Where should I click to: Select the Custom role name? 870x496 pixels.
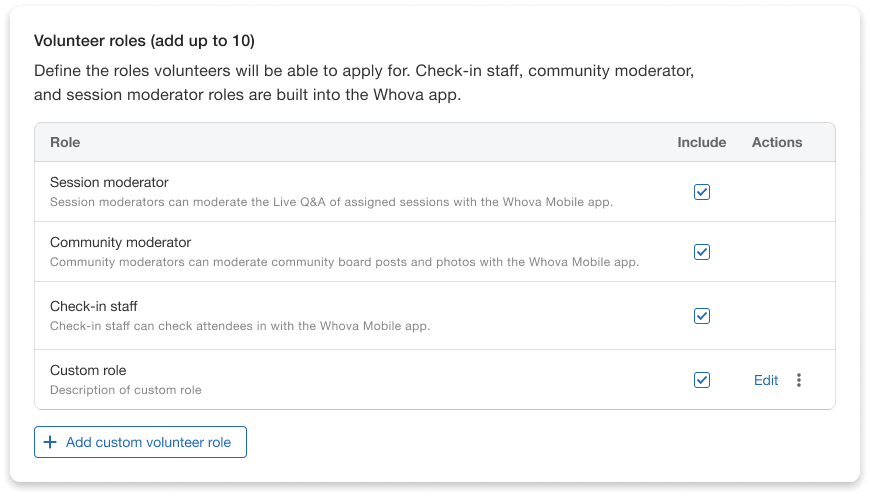click(x=88, y=371)
